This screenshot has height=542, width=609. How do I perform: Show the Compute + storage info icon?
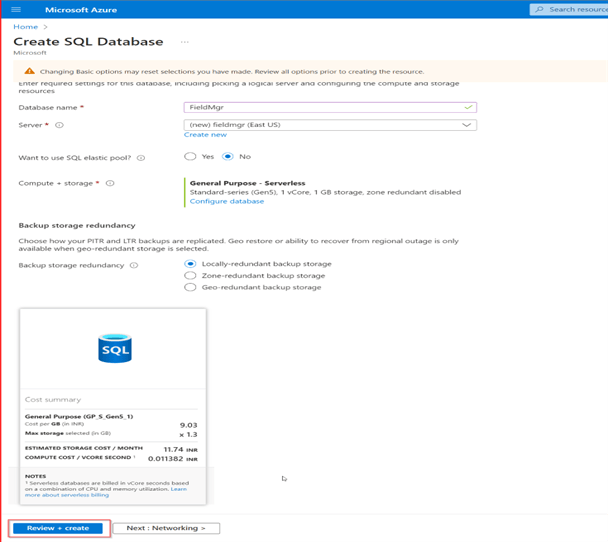[110, 183]
